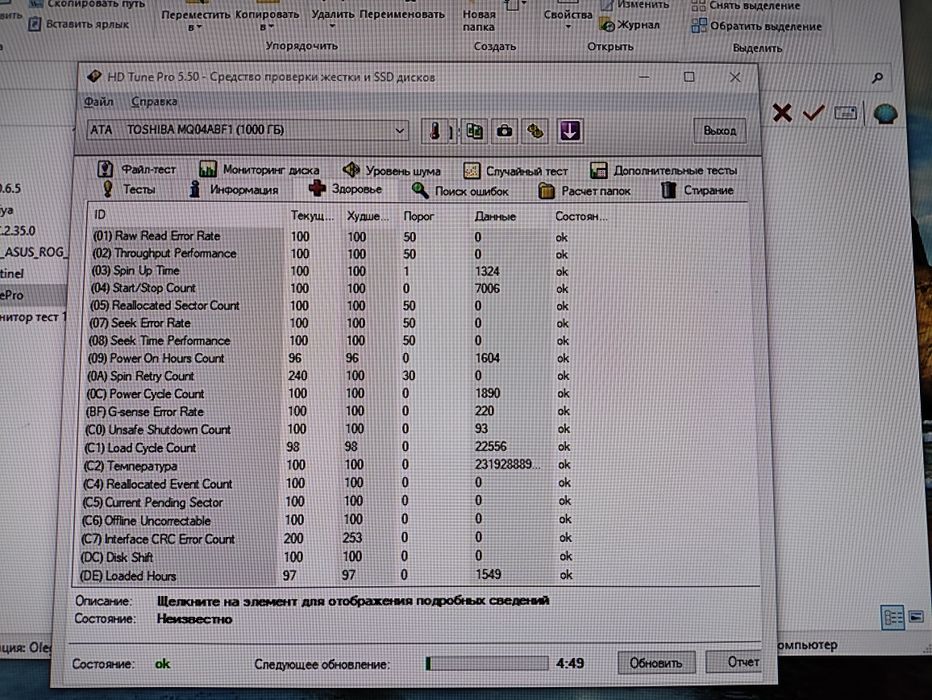Viewport: 932px width, 700px height.
Task: Click Обратить выделение in Explorer ribbon
Action: pos(757,26)
